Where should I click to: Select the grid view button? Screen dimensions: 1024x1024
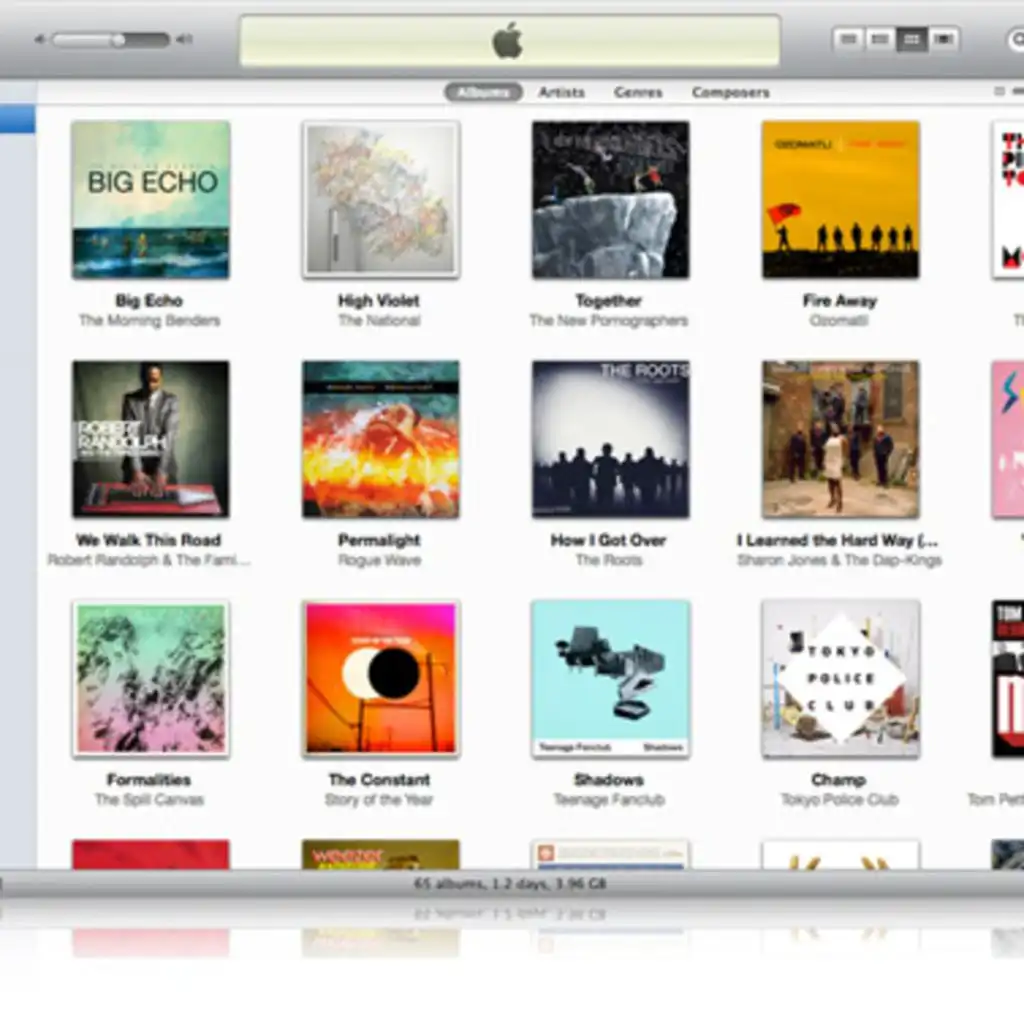[x=911, y=40]
